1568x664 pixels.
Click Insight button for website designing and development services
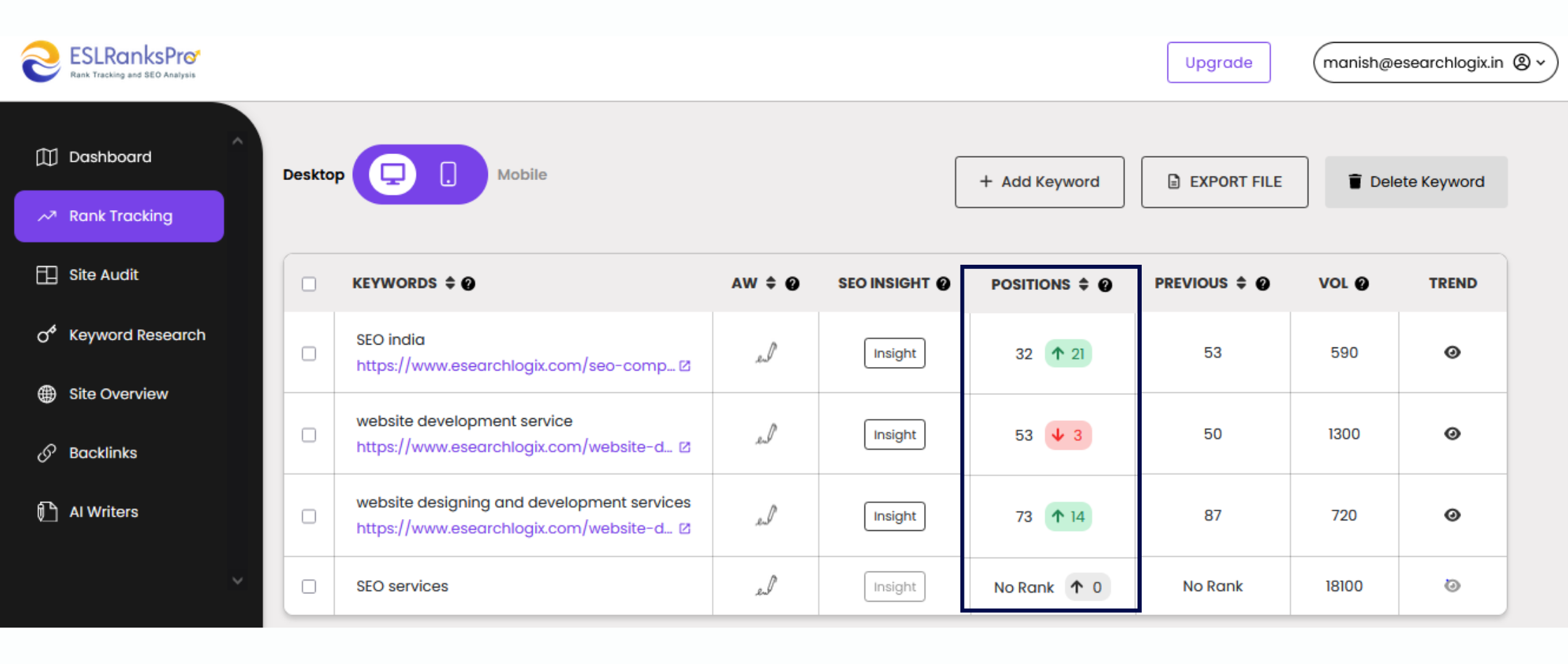[895, 516]
